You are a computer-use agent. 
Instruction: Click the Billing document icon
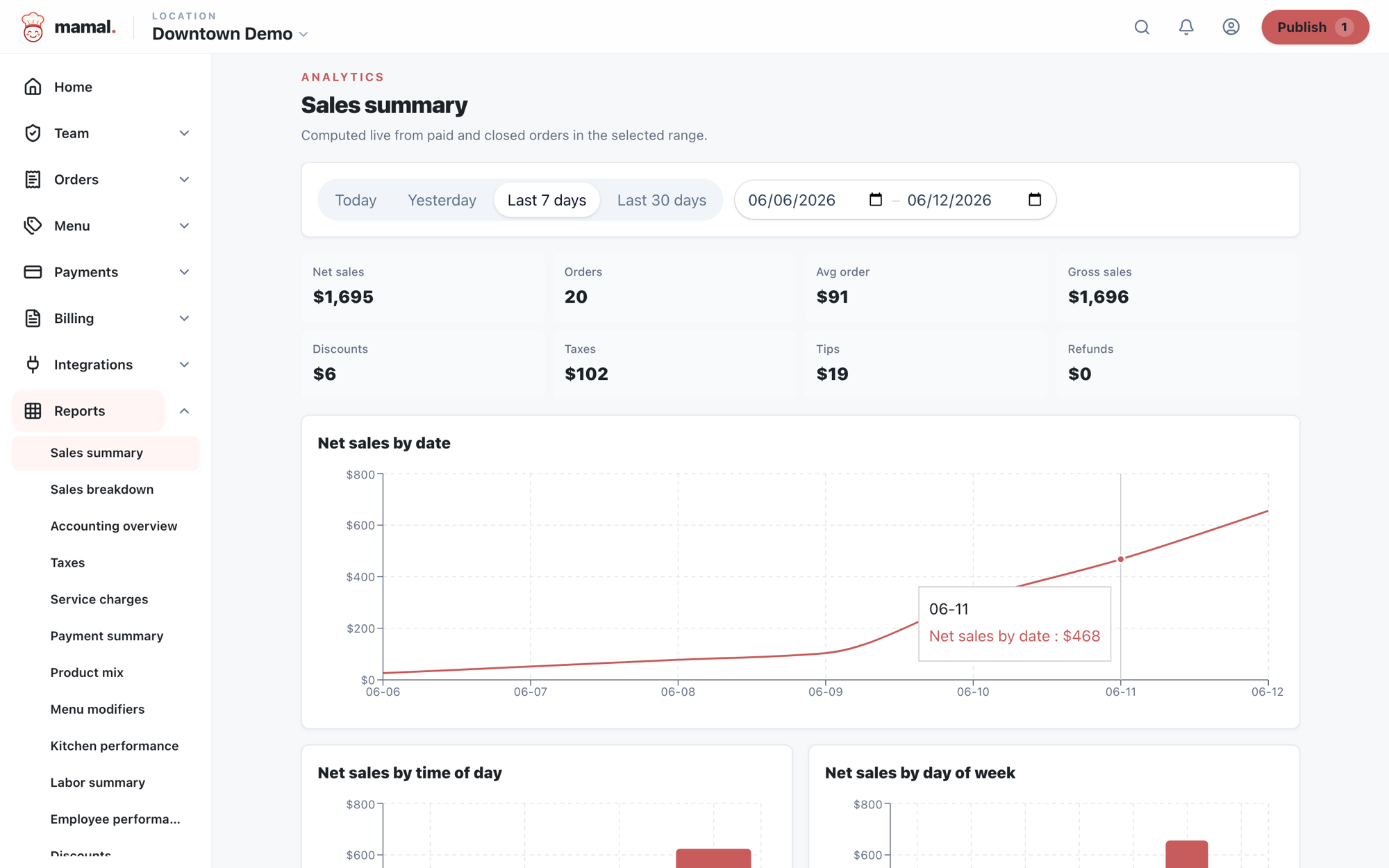pos(33,318)
